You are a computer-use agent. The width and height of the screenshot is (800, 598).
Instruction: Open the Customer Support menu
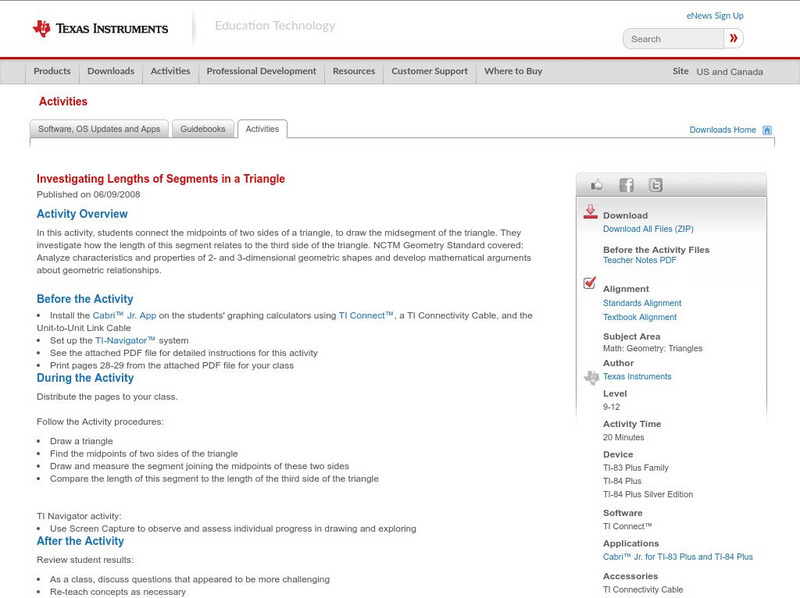(430, 71)
